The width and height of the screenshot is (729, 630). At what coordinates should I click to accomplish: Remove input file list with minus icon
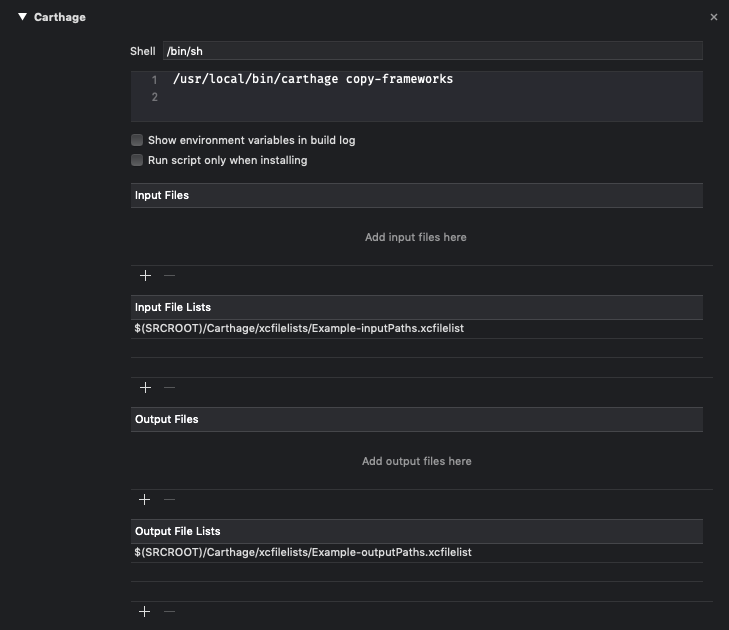click(169, 387)
